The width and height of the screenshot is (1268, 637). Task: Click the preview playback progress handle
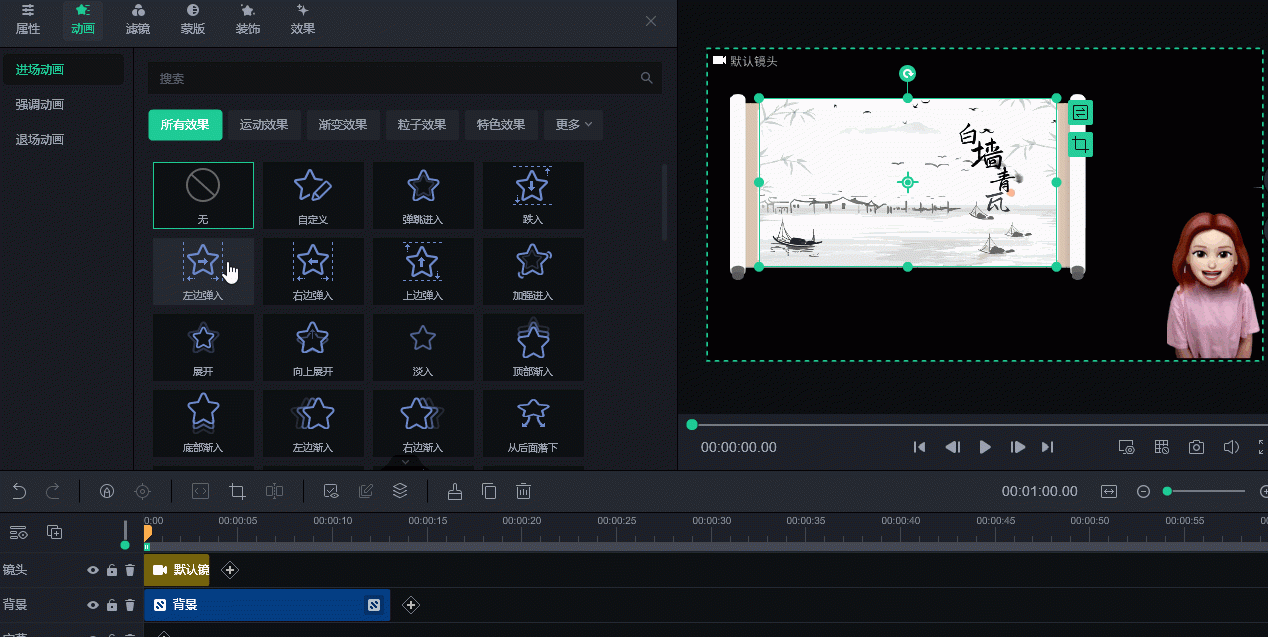coord(692,425)
